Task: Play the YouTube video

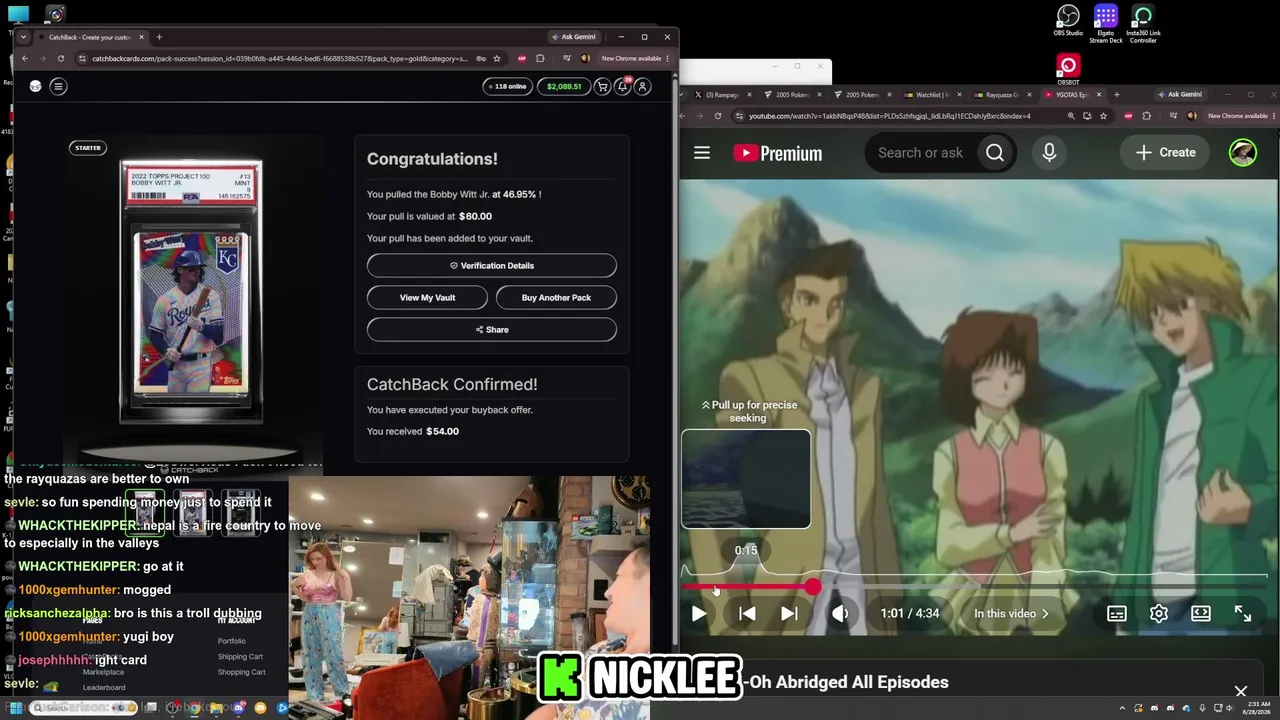Action: coord(699,614)
